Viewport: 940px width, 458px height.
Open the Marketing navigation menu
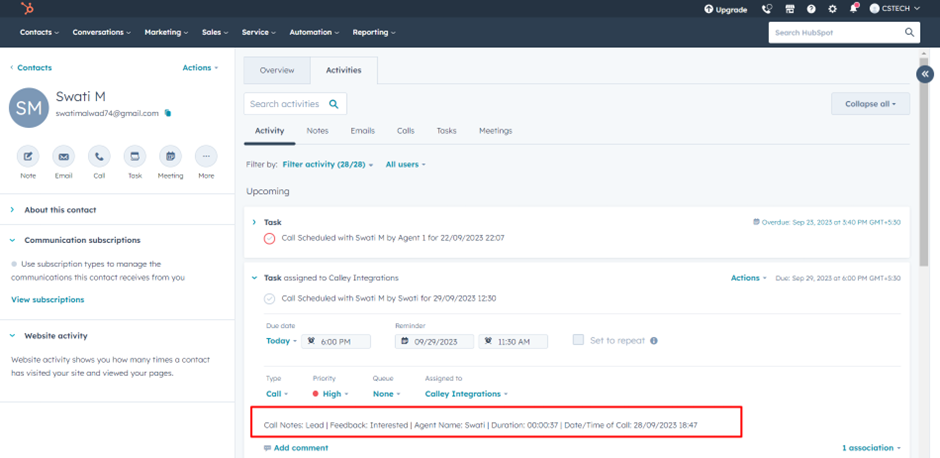tap(166, 32)
